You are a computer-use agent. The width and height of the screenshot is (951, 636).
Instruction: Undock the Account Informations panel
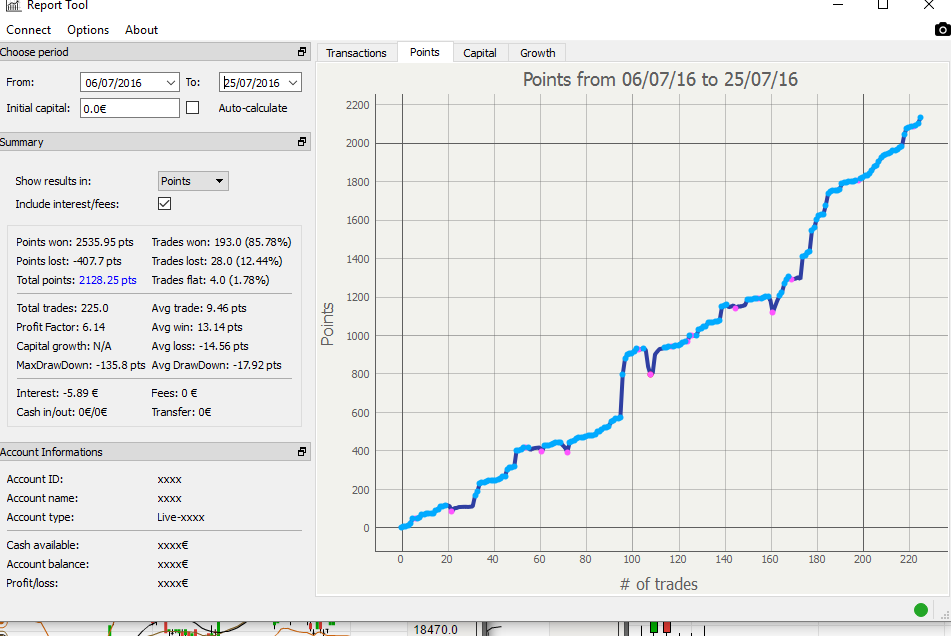[x=302, y=452]
